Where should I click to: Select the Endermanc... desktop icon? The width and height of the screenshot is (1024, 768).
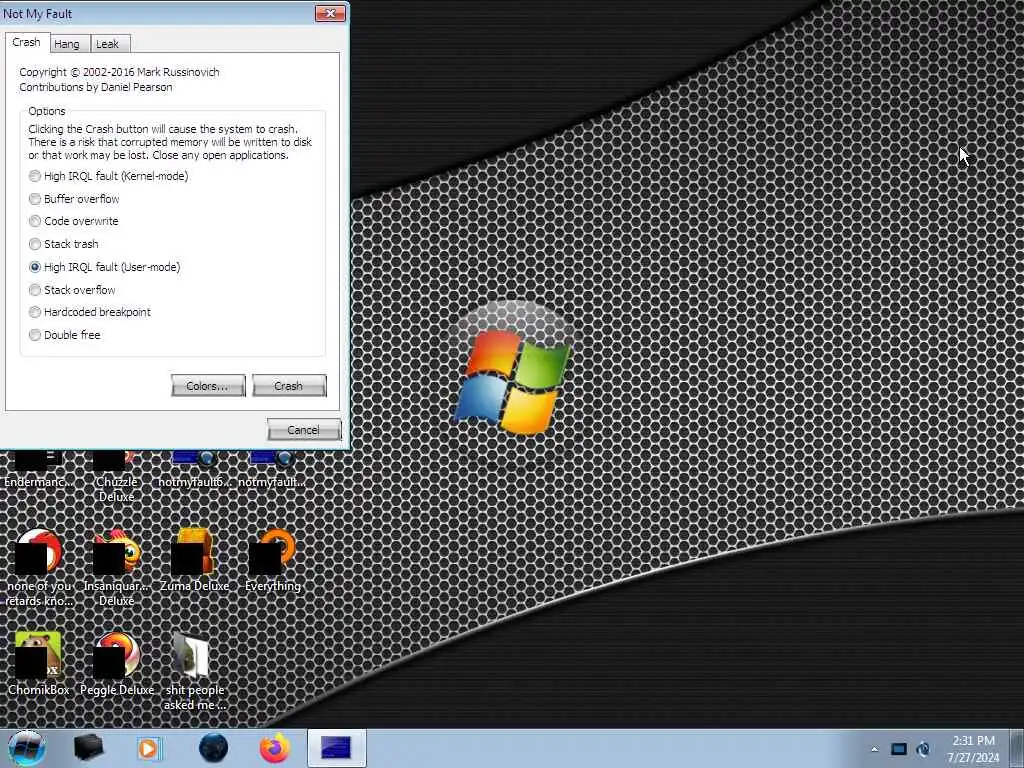[39, 470]
